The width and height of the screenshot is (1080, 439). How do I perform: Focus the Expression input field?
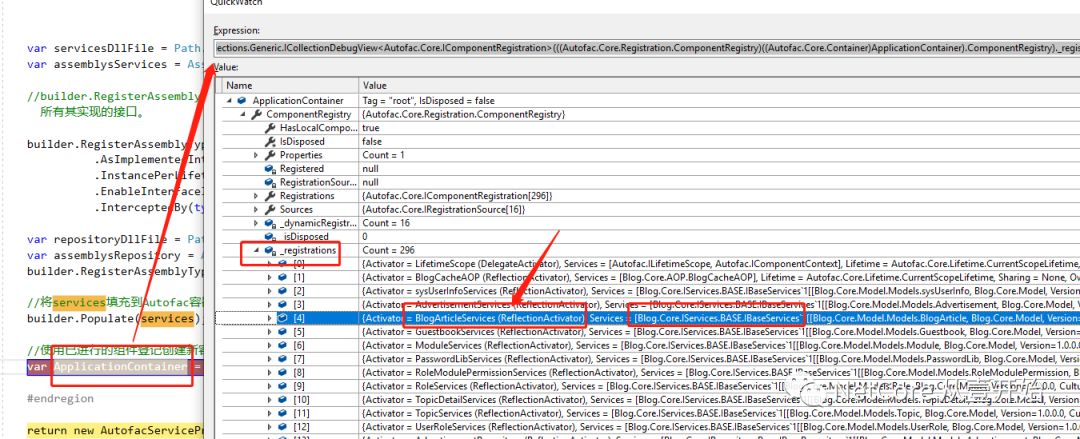(646, 48)
